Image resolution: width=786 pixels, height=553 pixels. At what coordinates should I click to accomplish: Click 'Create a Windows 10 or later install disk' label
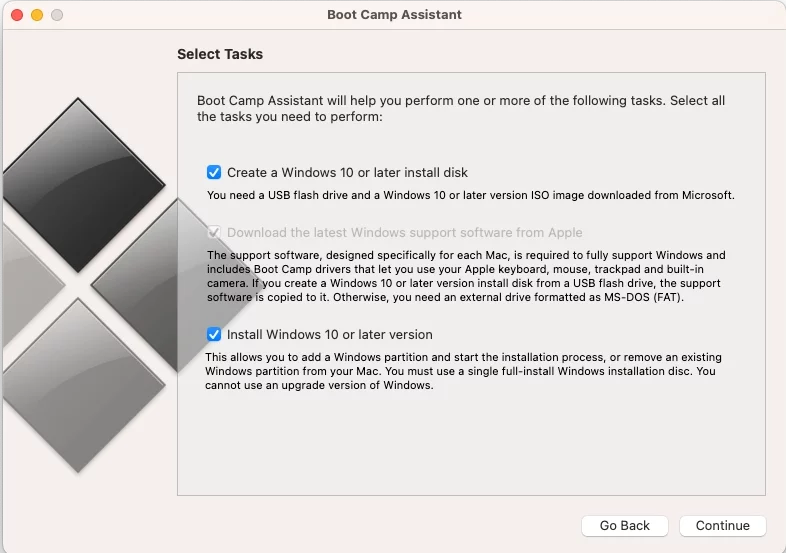347,172
